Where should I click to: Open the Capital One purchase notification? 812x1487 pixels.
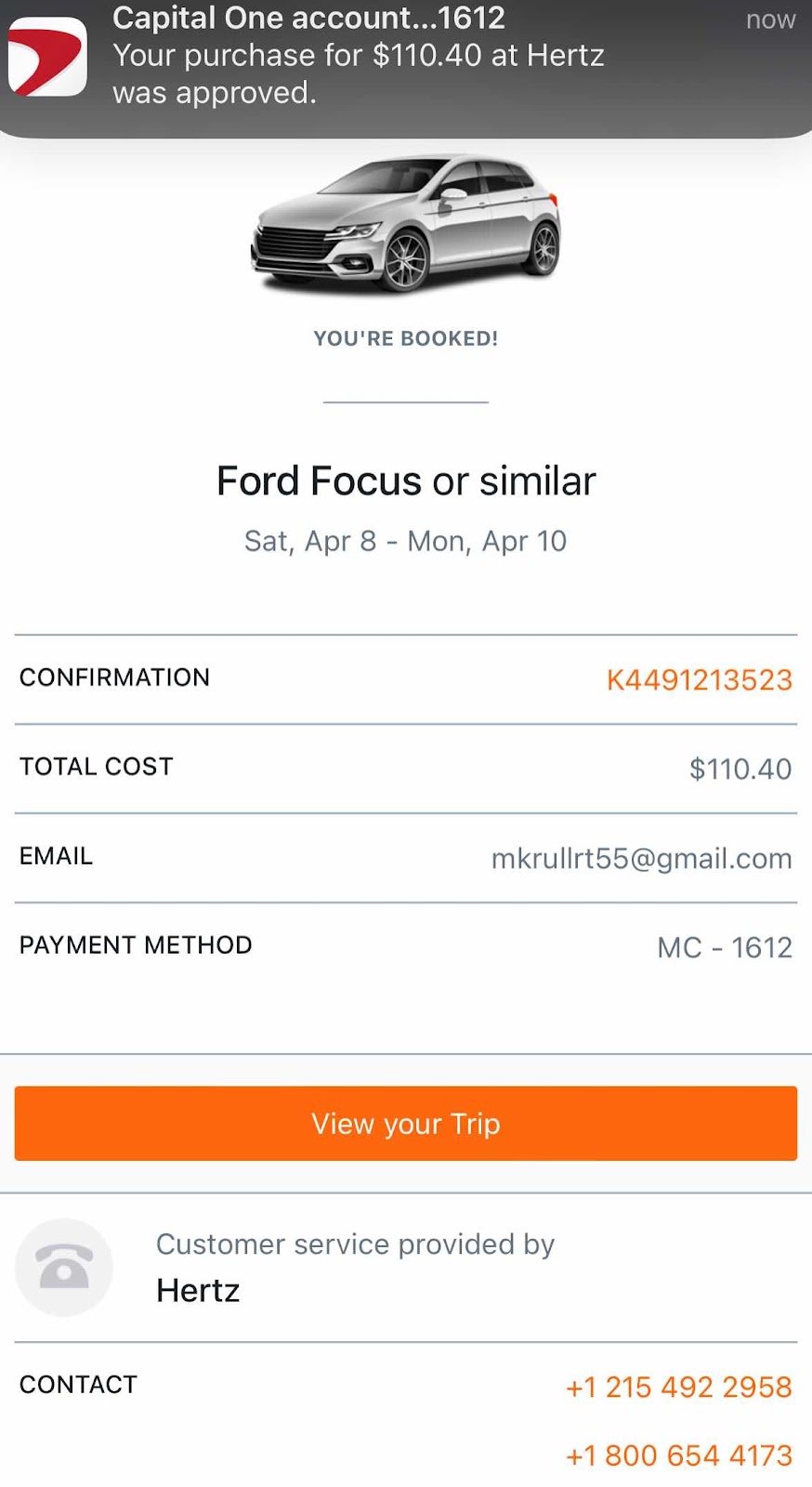pos(406,67)
